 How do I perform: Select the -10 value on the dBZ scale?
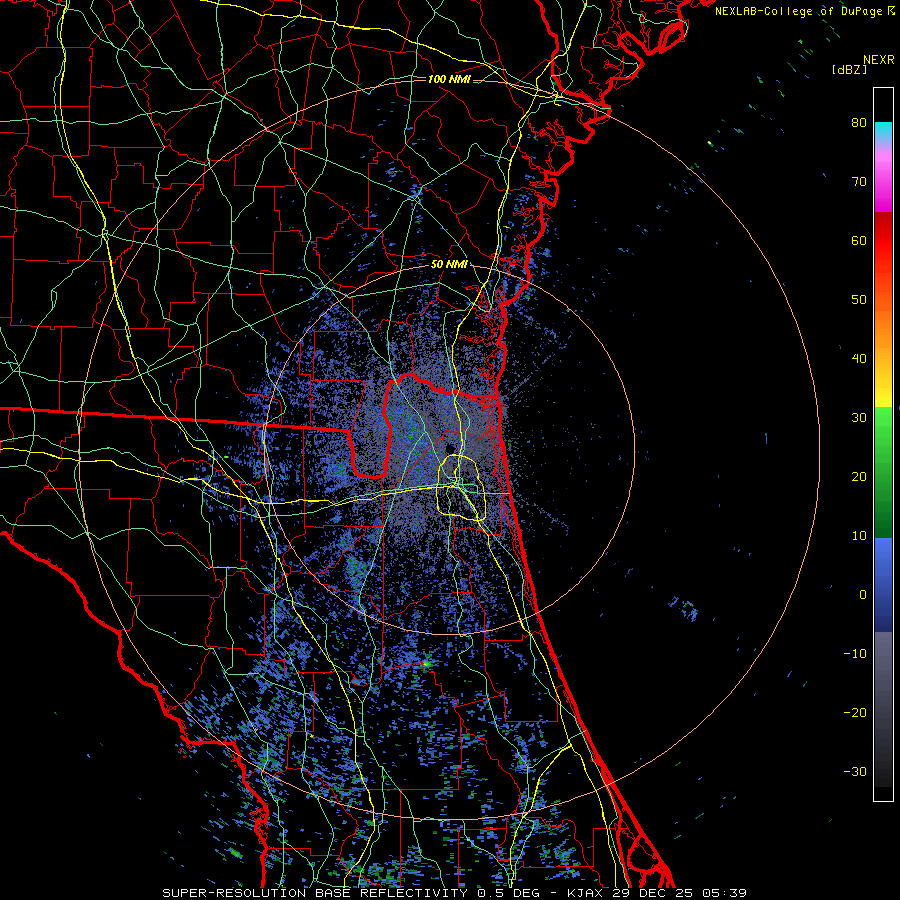tap(855, 654)
